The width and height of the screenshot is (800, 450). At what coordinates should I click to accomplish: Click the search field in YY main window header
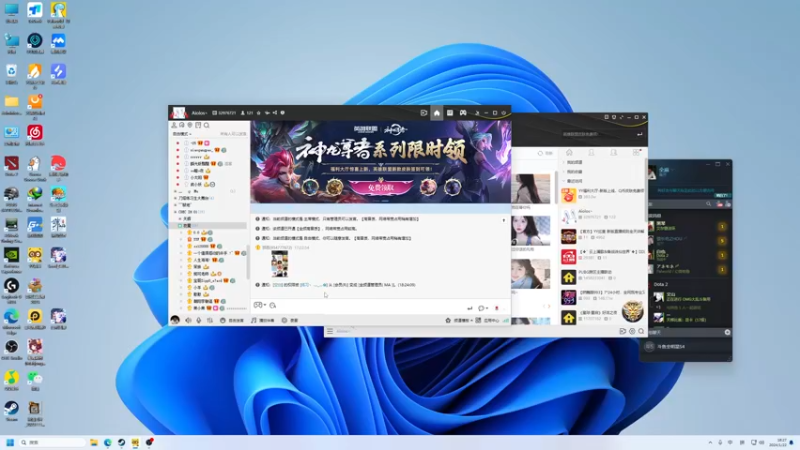tap(597, 134)
